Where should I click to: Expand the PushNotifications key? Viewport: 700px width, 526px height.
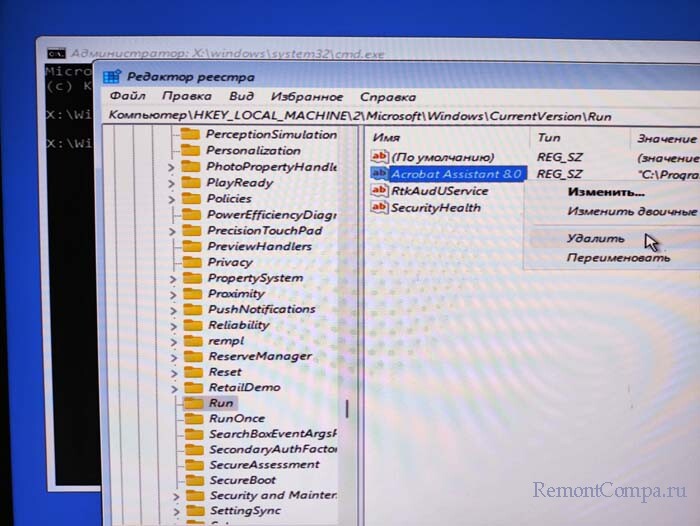(x=174, y=310)
